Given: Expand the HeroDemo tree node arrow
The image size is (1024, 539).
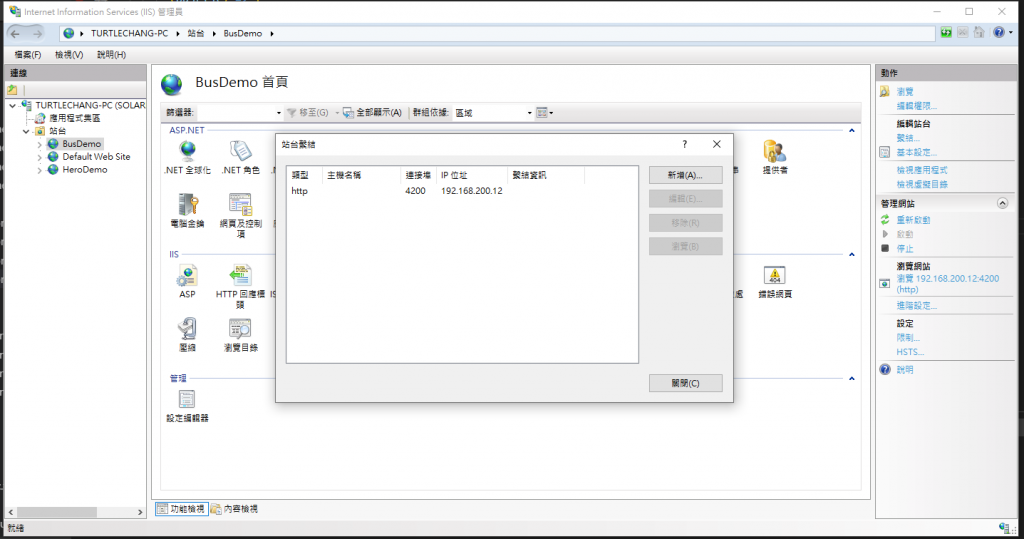Looking at the screenshot, I should [39, 171].
